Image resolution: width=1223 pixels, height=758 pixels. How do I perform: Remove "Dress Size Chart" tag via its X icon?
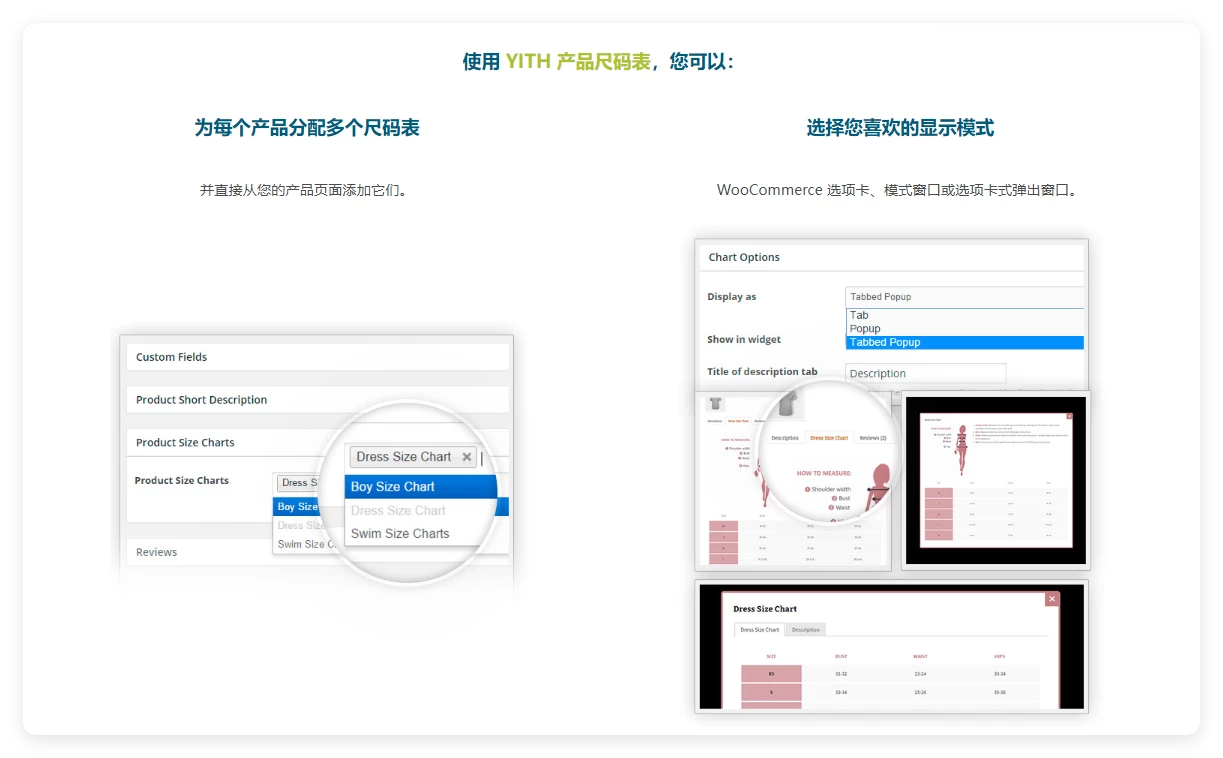466,456
